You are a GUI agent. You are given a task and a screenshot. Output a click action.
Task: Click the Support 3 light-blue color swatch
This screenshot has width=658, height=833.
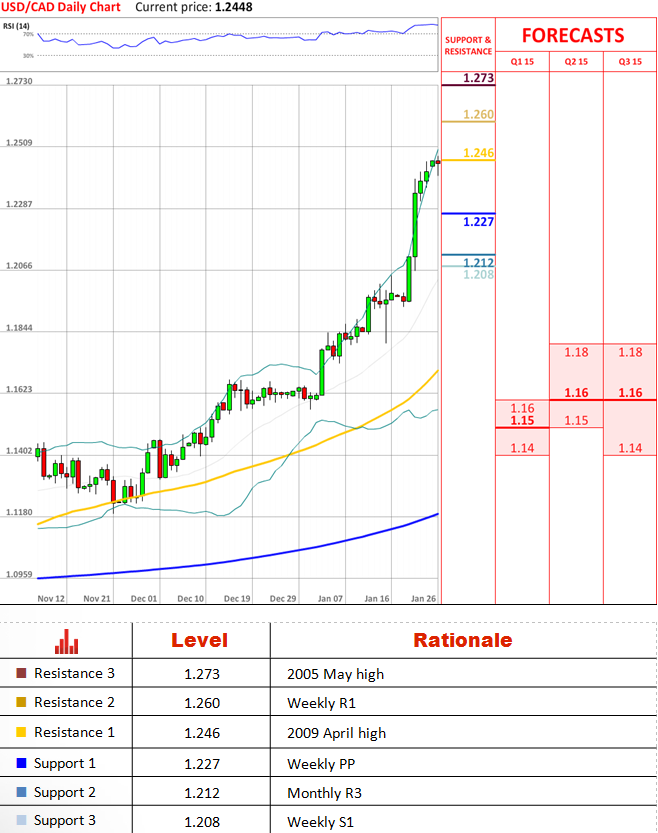coord(21,820)
